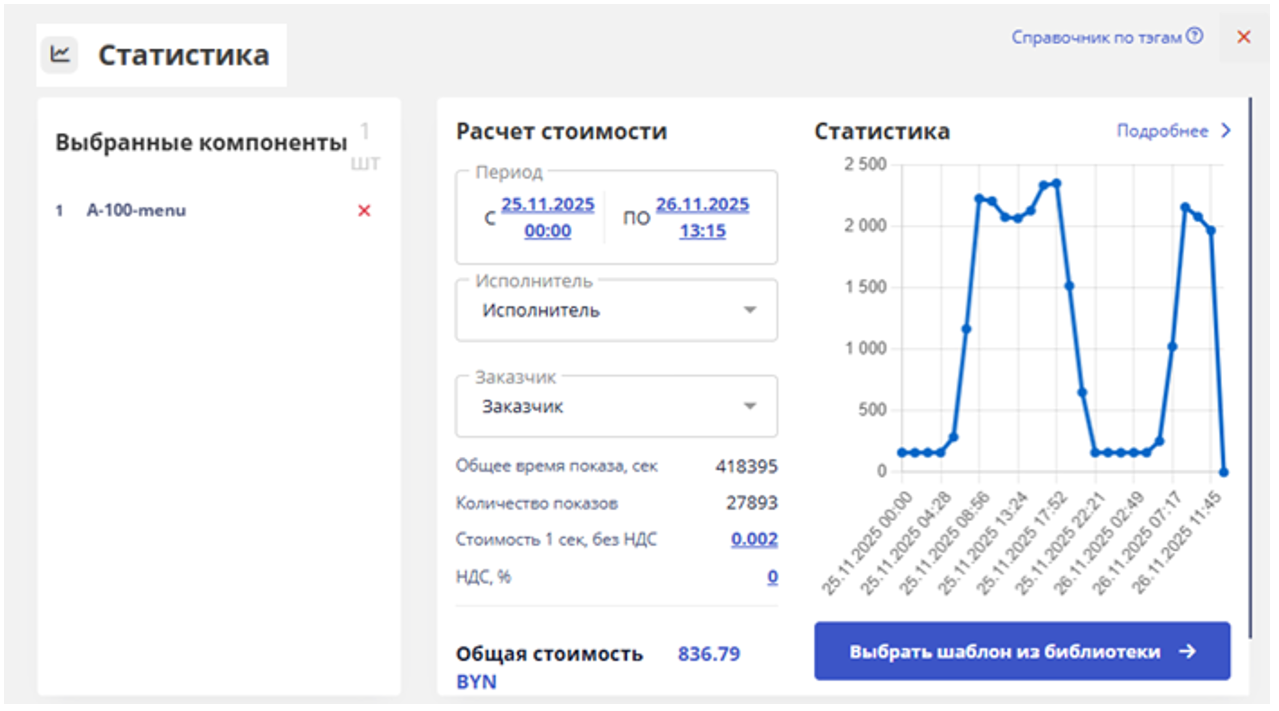Change the end time 13:15
Screen dimensions: 1279x711
pos(702,231)
